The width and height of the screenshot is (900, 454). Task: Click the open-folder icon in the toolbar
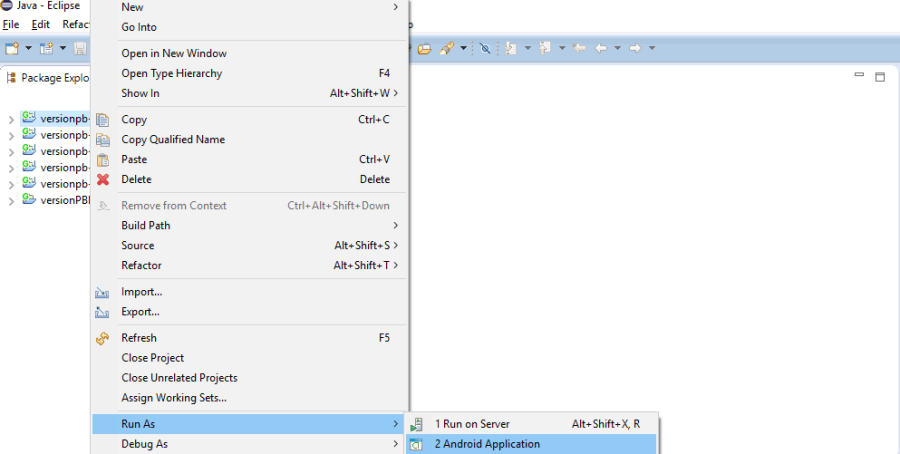pyautogui.click(x=424, y=49)
